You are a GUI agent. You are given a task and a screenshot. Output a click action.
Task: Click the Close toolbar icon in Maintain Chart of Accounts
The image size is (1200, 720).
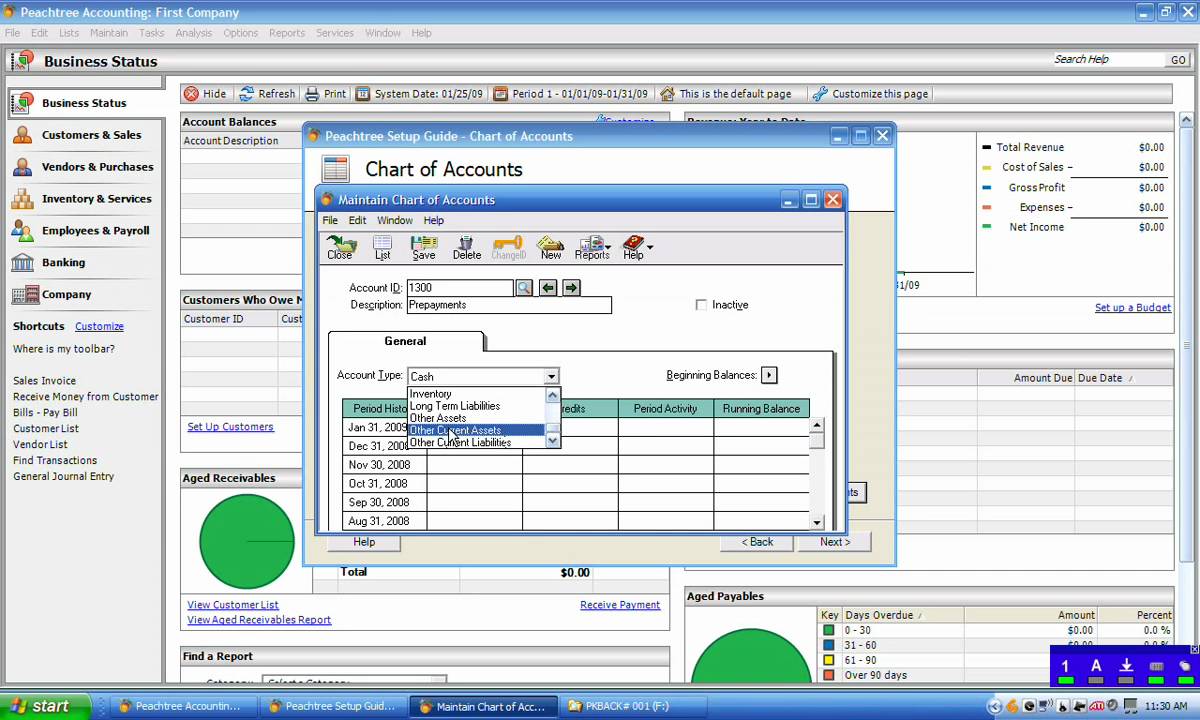(x=340, y=248)
